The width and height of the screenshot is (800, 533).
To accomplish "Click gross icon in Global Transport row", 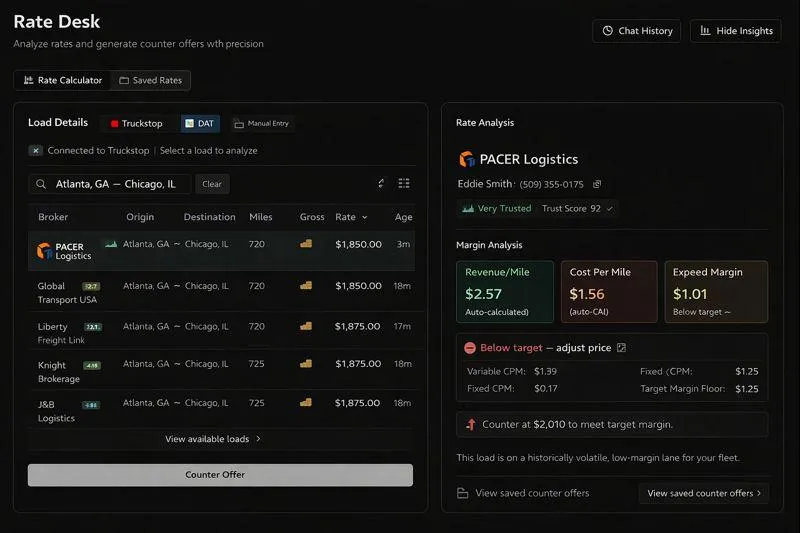I will (x=306, y=286).
